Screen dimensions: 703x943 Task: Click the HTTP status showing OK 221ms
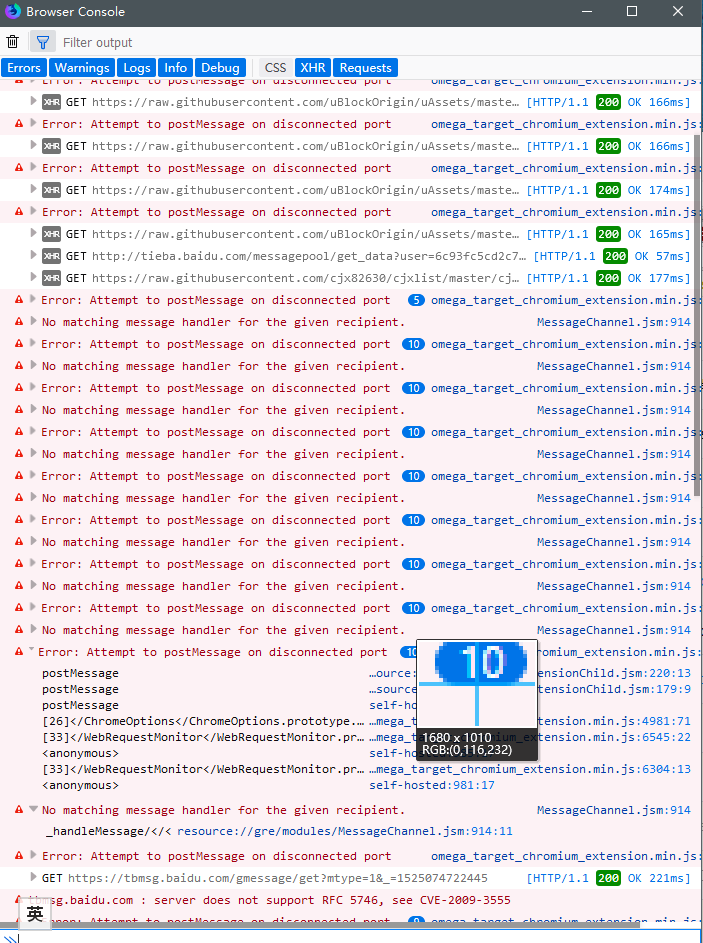pyautogui.click(x=609, y=878)
